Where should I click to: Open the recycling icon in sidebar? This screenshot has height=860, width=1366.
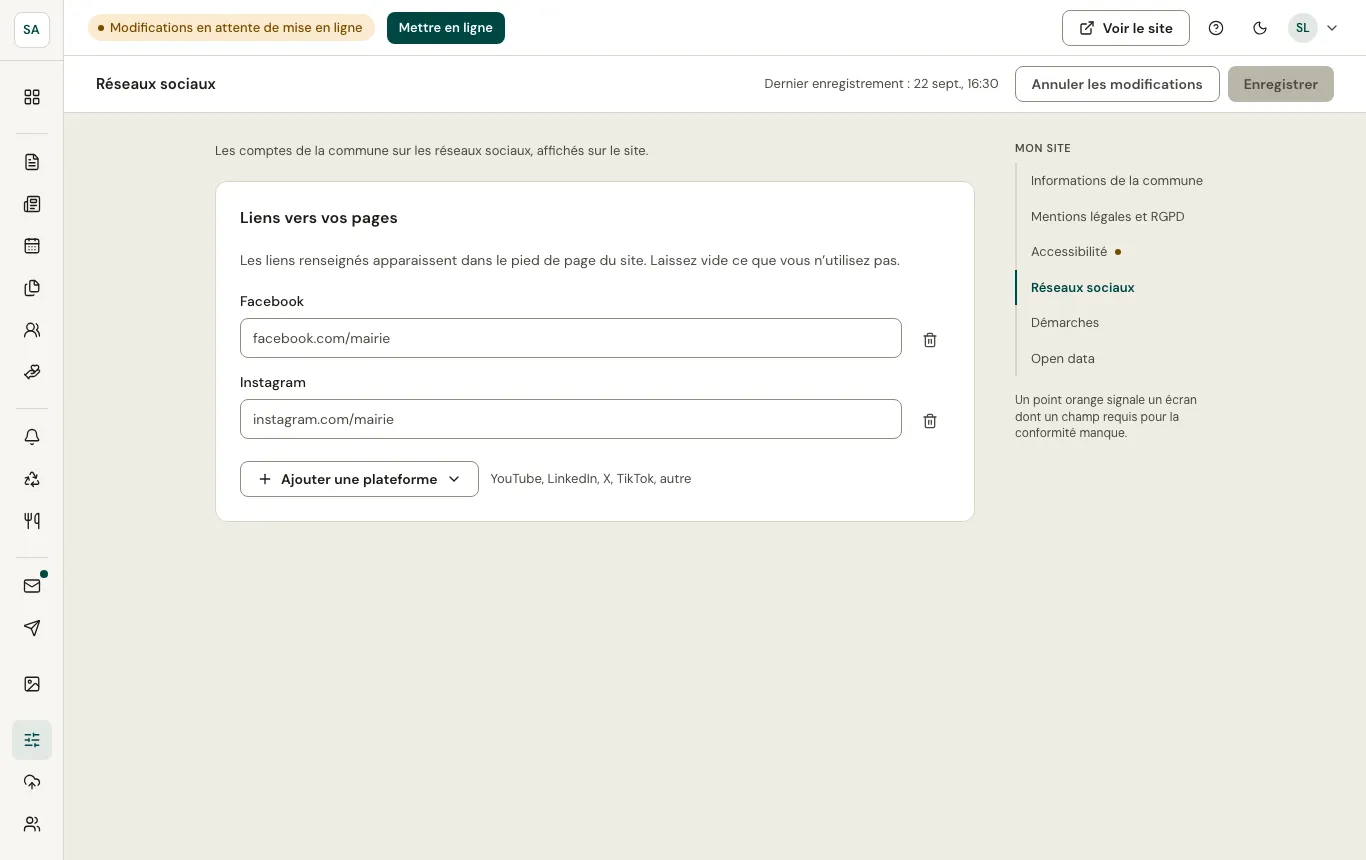point(32,479)
